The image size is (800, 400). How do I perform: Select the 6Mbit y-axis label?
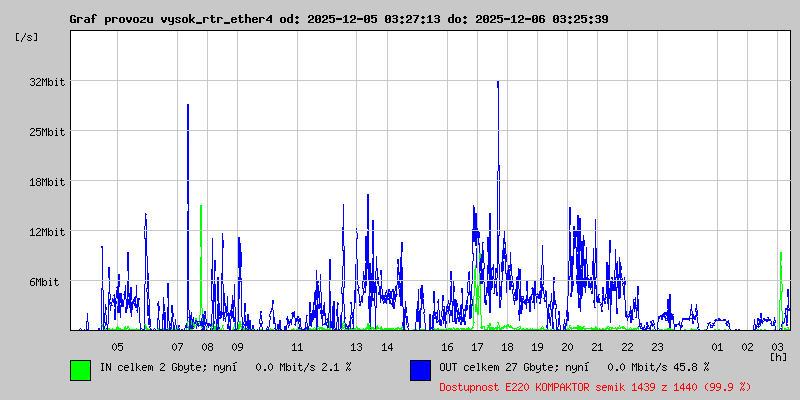tap(44, 282)
